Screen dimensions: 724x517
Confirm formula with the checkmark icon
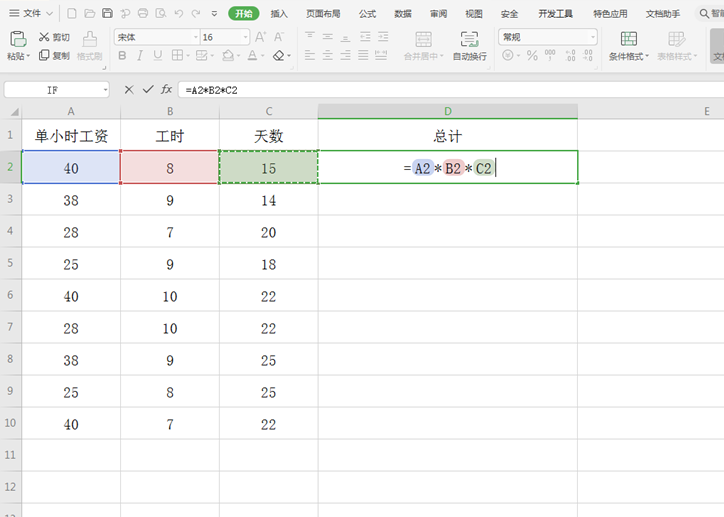tap(148, 90)
